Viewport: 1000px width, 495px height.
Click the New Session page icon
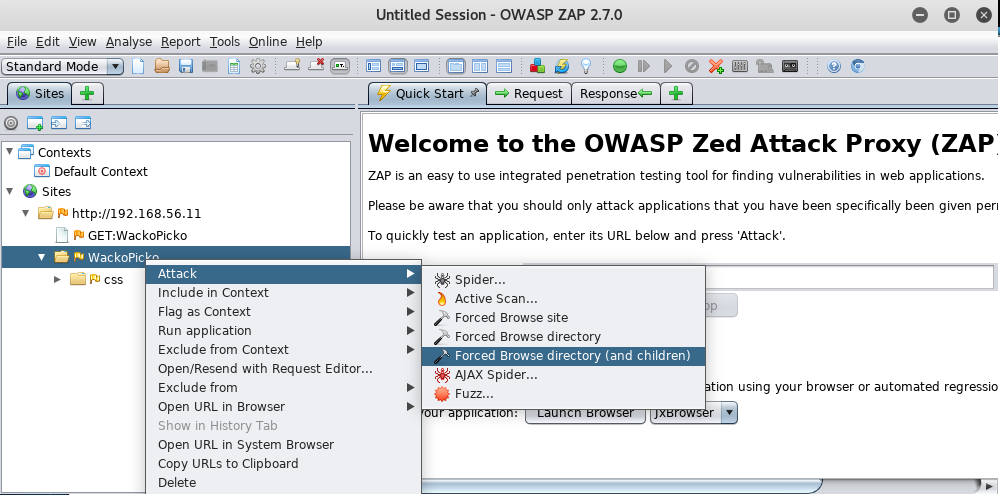tap(138, 66)
